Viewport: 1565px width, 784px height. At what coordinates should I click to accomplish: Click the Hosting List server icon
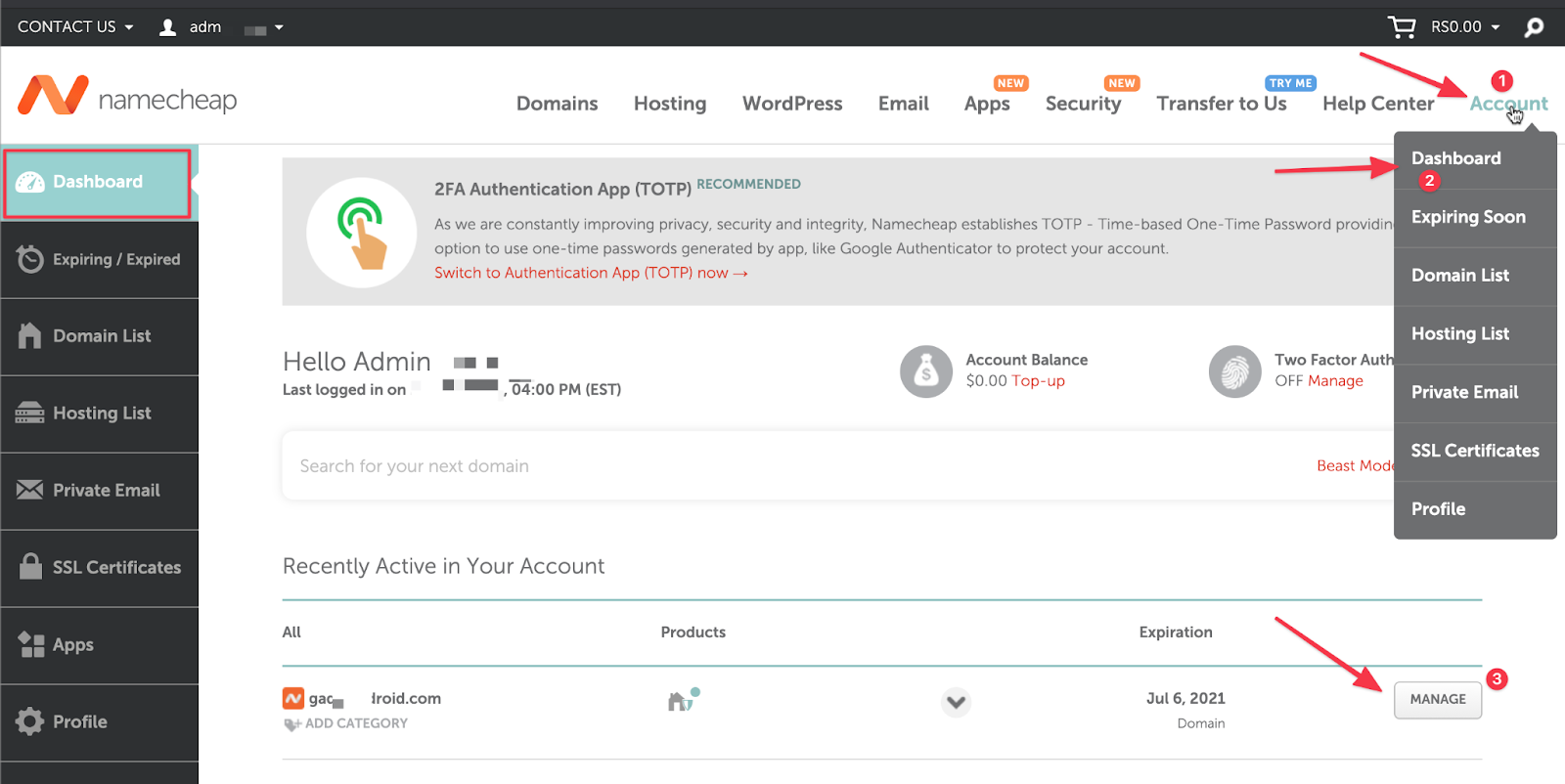pyautogui.click(x=30, y=413)
